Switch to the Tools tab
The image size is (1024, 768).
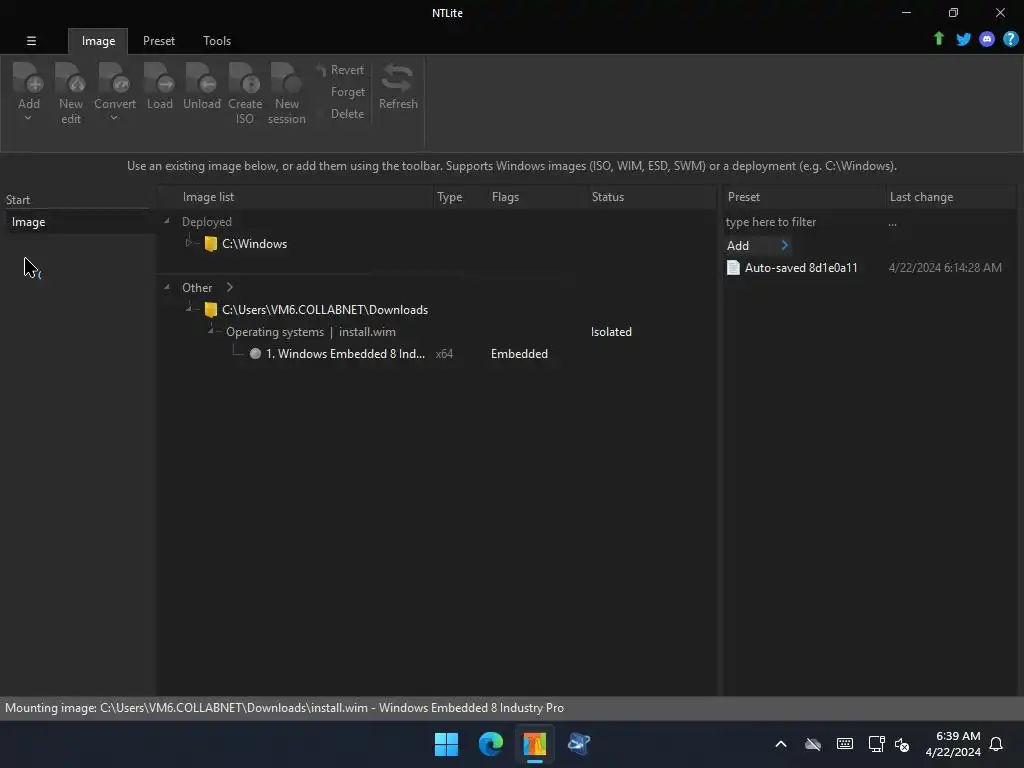coord(217,40)
